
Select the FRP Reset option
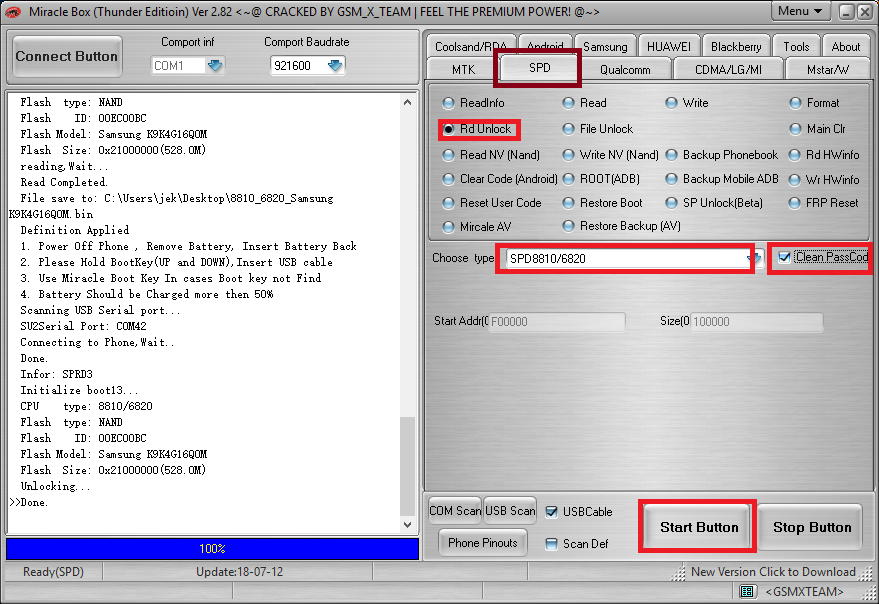tap(824, 203)
